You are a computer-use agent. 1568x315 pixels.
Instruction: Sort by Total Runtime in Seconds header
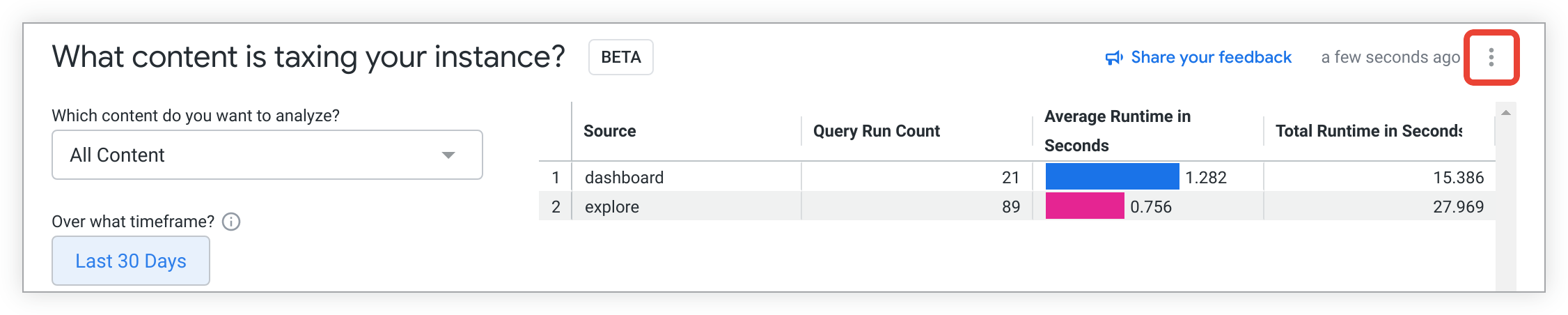tap(1368, 131)
